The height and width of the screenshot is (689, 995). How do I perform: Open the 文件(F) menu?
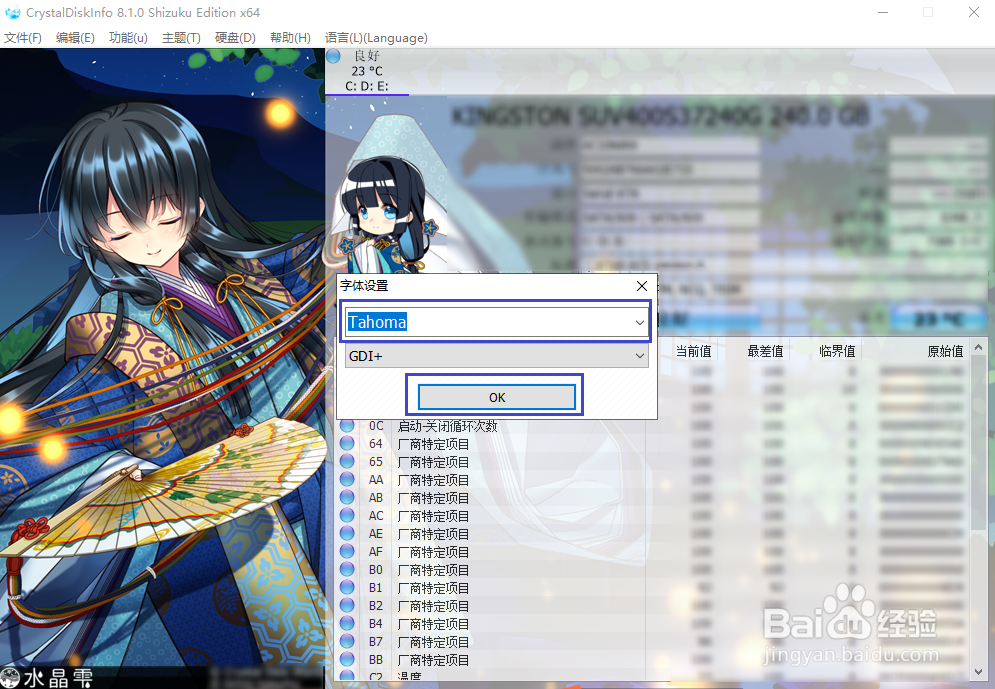[x=23, y=37]
